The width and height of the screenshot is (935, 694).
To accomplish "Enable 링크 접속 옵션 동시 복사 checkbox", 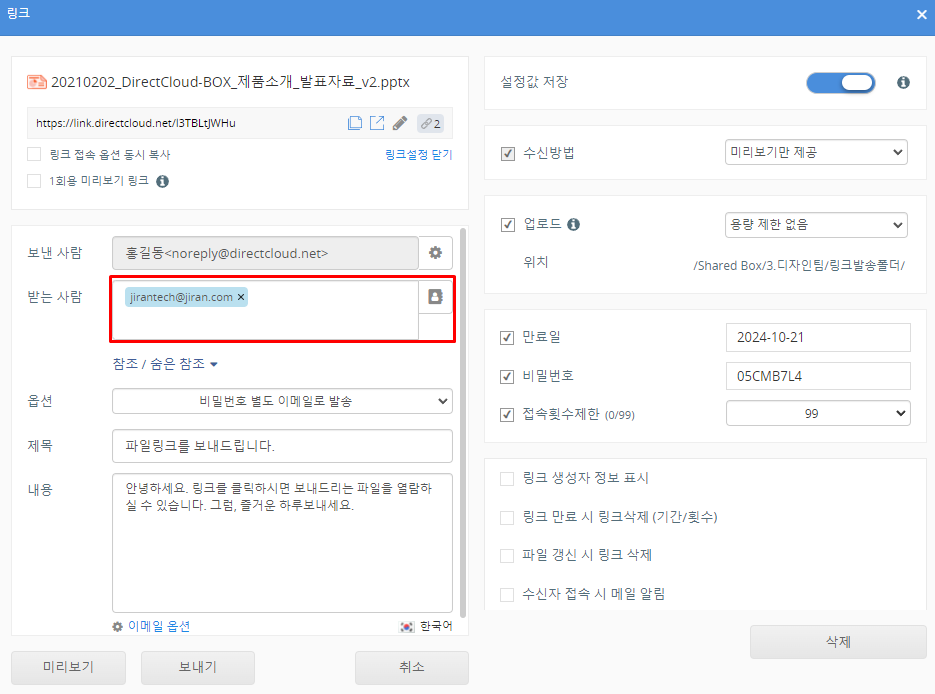I will click(x=34, y=154).
